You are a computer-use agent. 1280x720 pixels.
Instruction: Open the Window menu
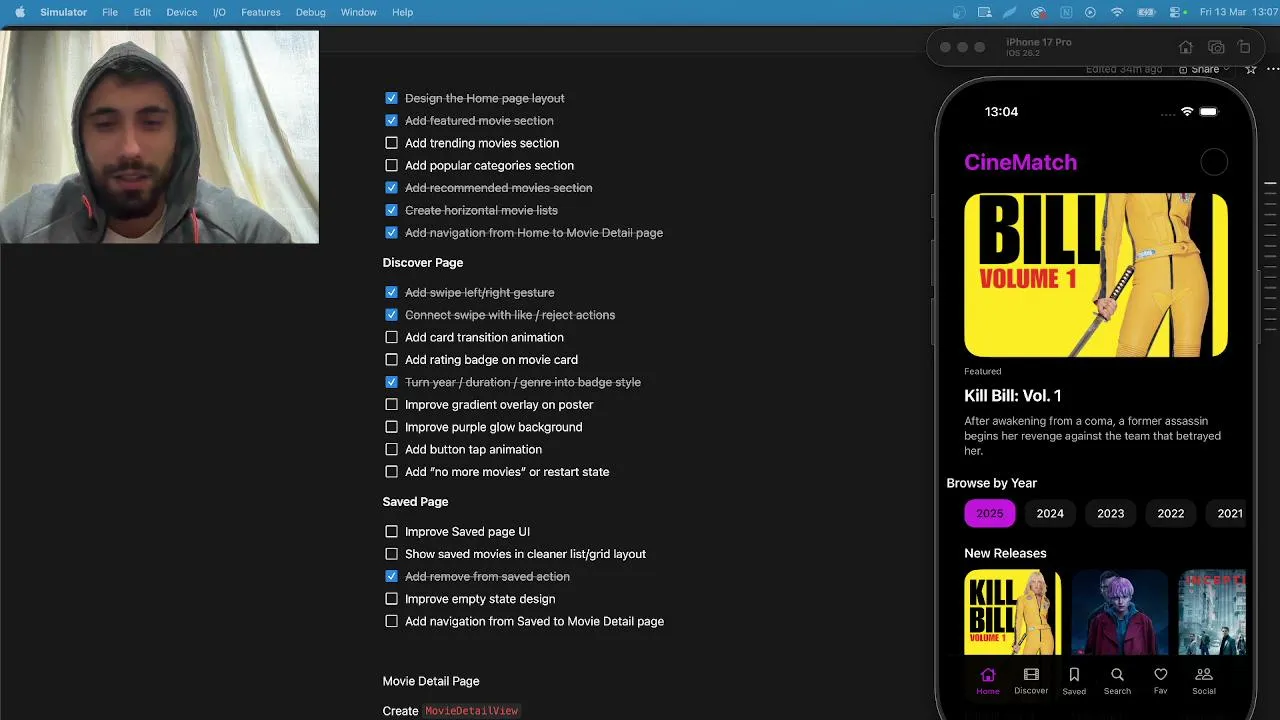click(358, 12)
